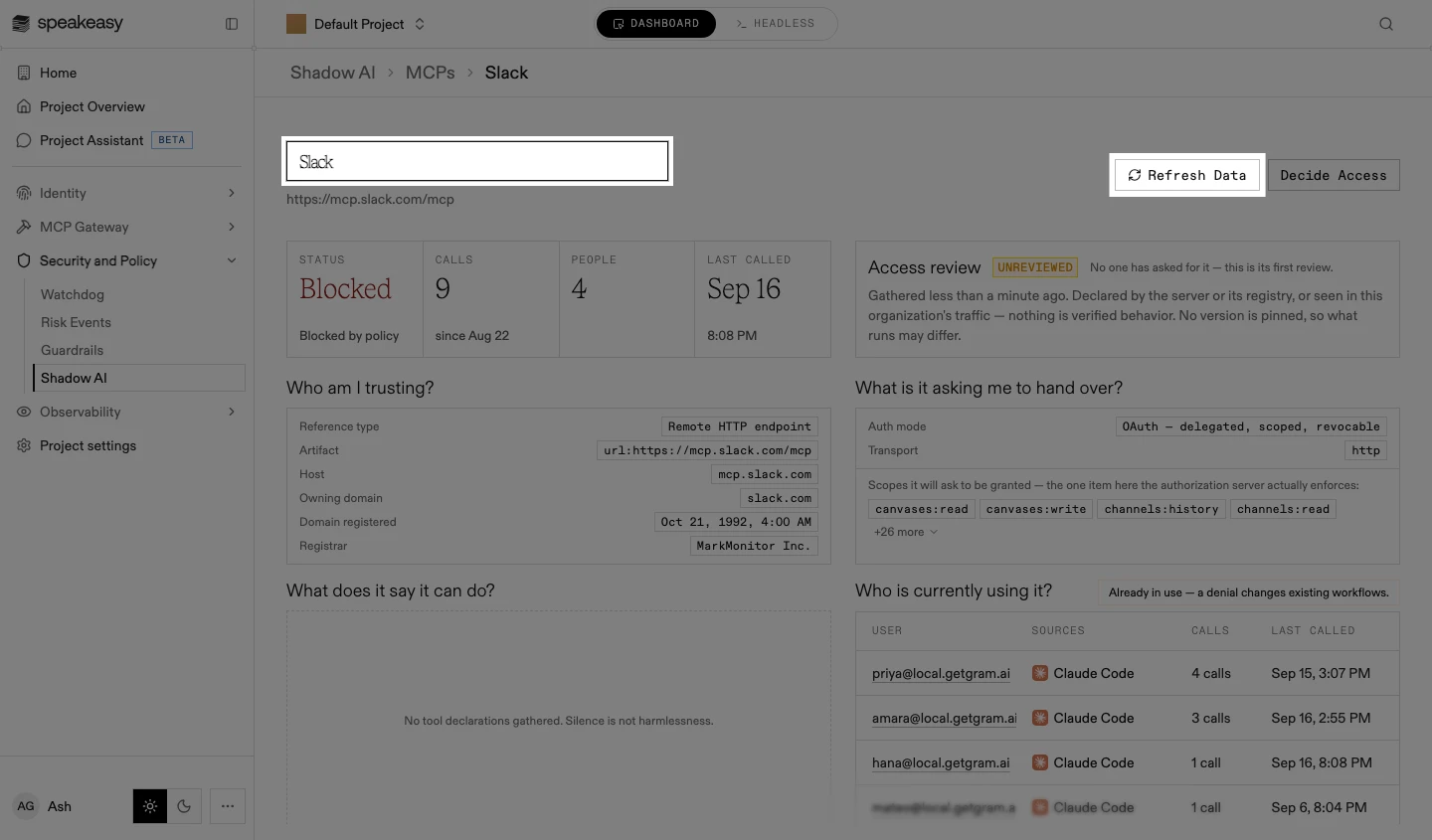Open the Default Project switcher dropdown
Screen dimensions: 1432x840
[356, 24]
